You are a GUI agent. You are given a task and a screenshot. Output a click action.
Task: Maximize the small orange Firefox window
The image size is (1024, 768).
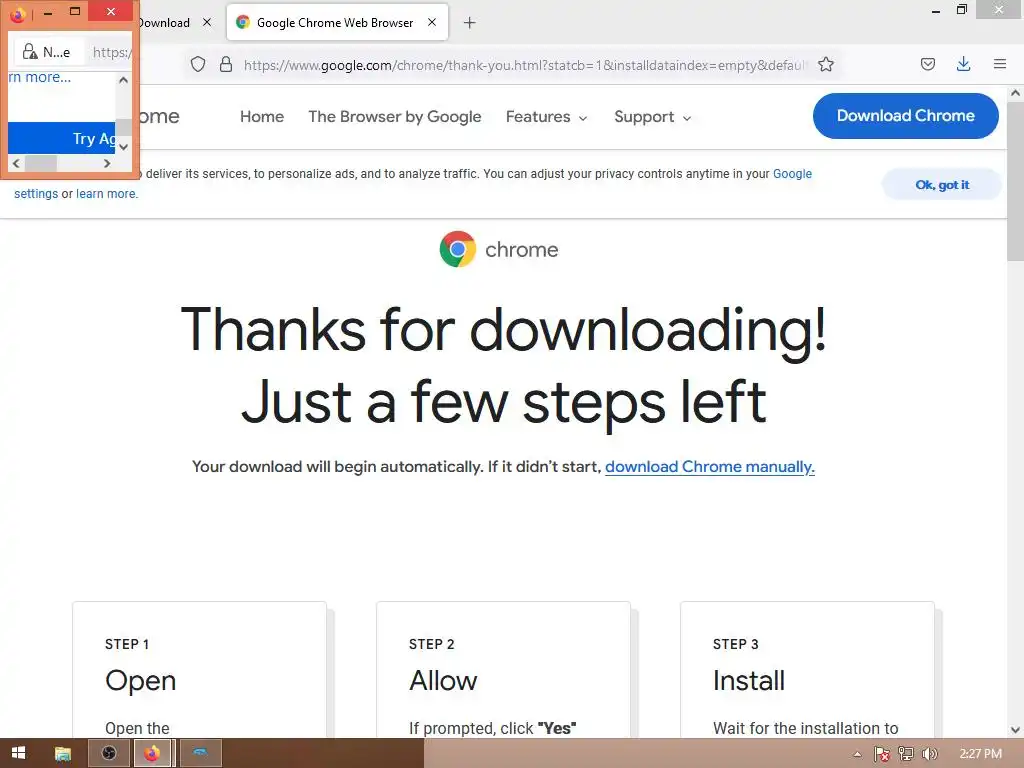point(75,11)
